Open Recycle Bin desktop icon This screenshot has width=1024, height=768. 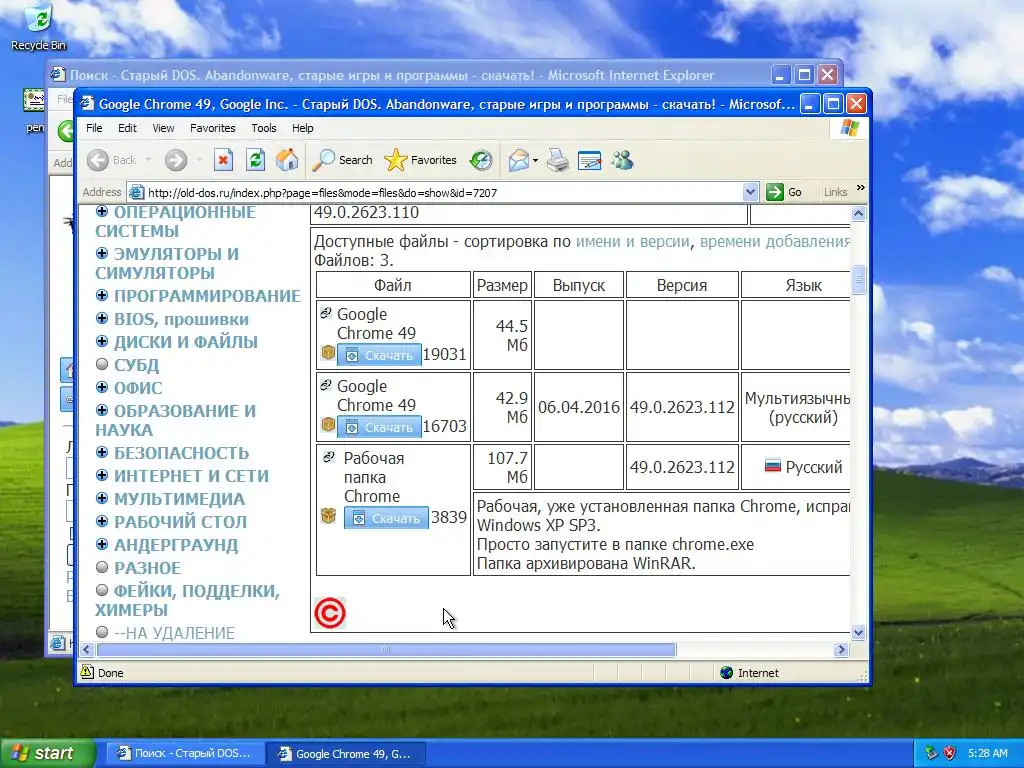39,27
